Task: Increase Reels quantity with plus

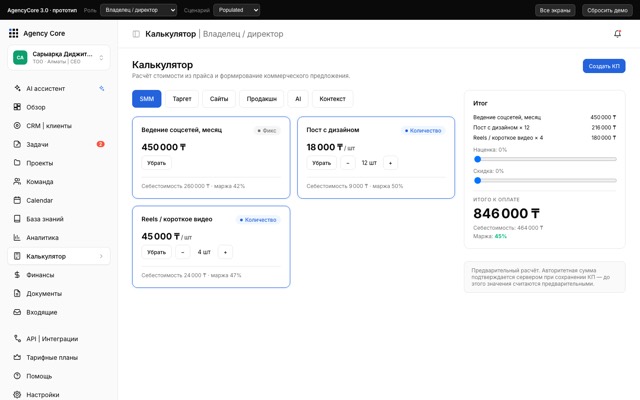Action: point(225,252)
